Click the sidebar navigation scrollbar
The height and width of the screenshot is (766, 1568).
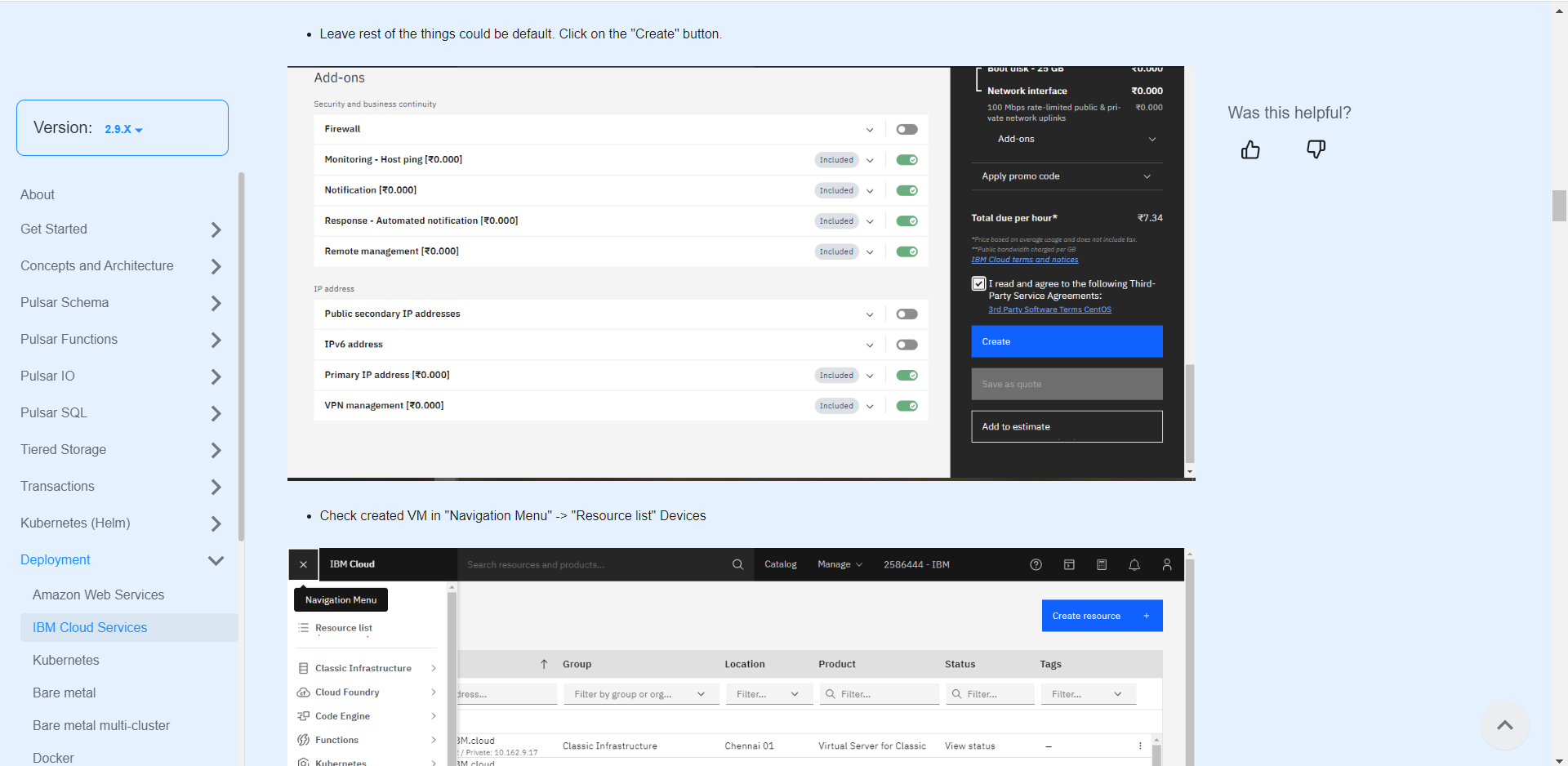click(241, 357)
